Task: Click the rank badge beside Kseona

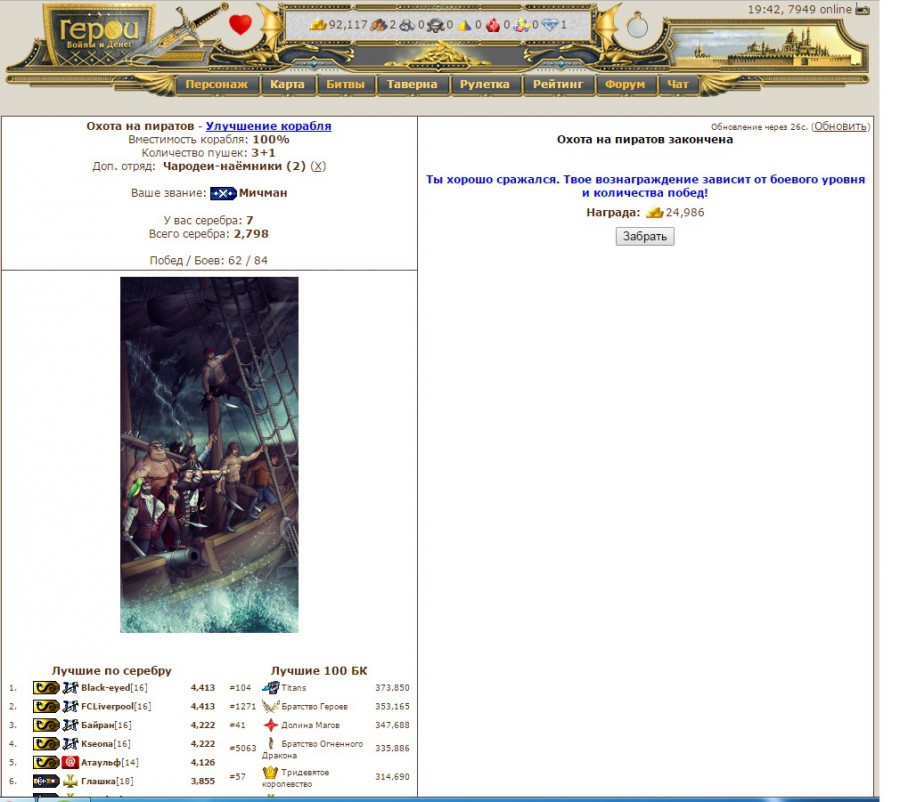Action: point(46,744)
